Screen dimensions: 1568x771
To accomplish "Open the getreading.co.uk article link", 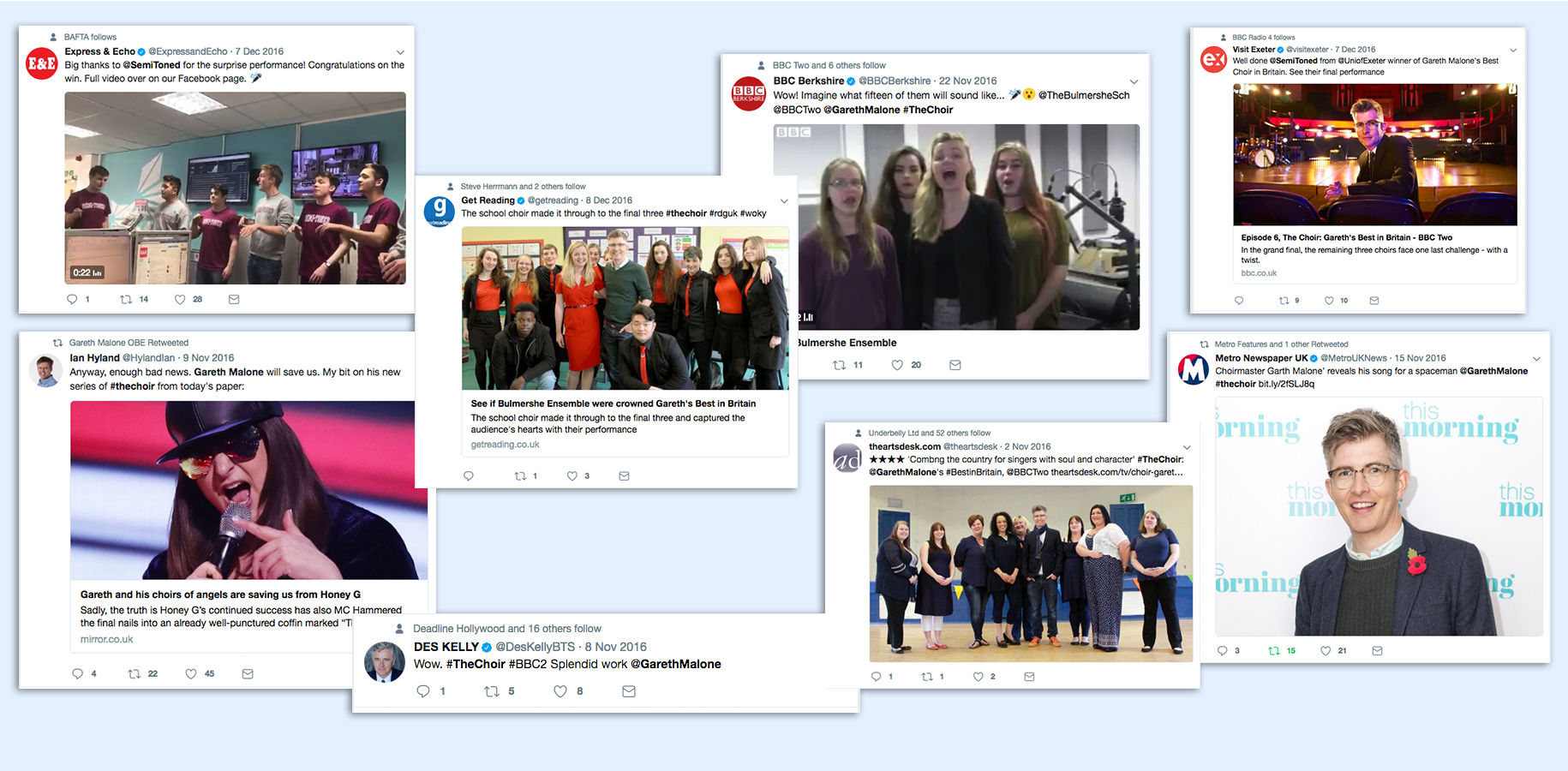I will click(625, 424).
